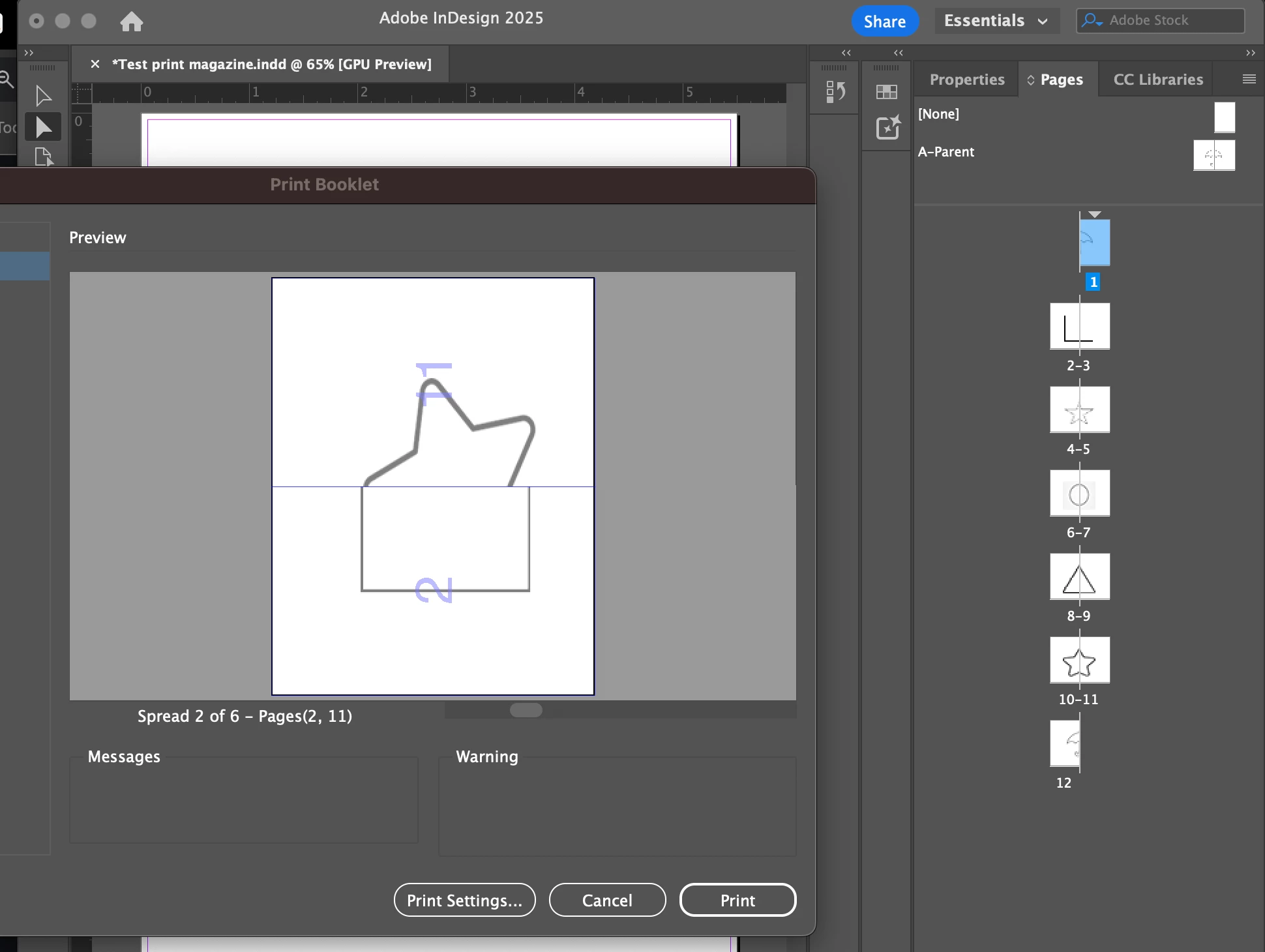Cycle Pages panel size with tab arrows

[1031, 80]
